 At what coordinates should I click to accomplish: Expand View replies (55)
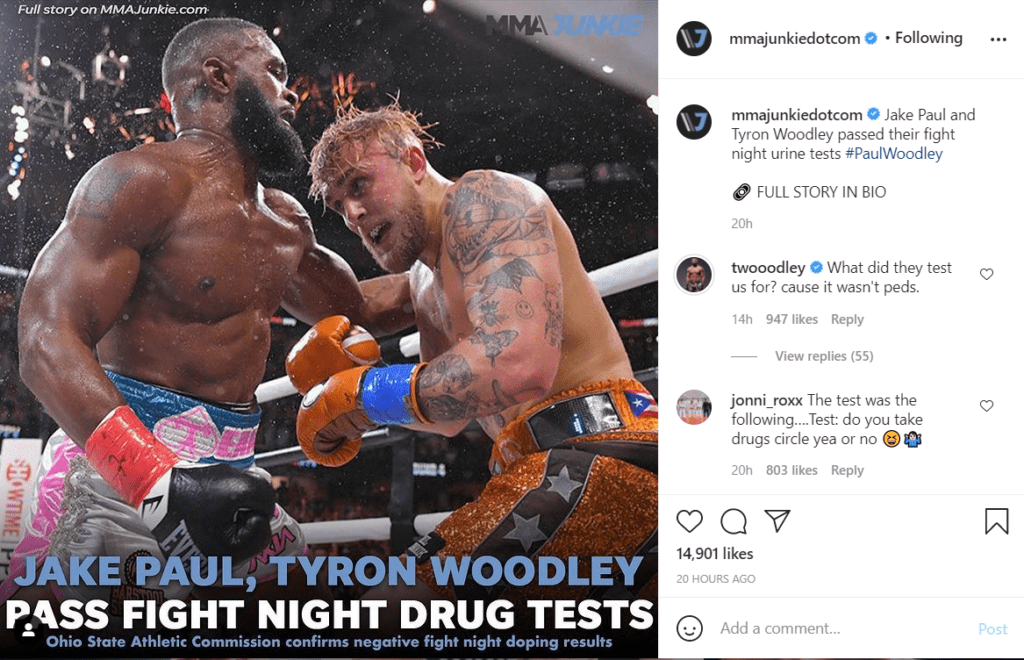(824, 356)
